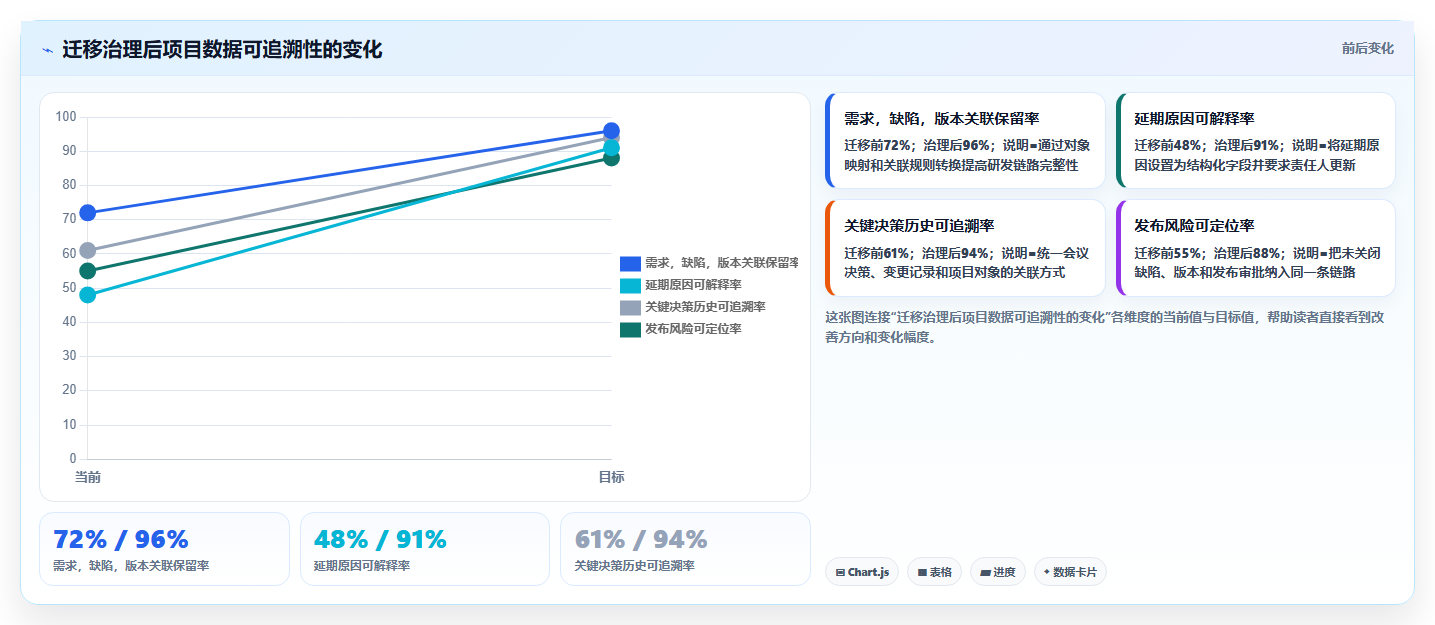1435x625 pixels.
Task: Click the 延期原因可解释率 caption under 48% / 91%
Action: coord(362,566)
